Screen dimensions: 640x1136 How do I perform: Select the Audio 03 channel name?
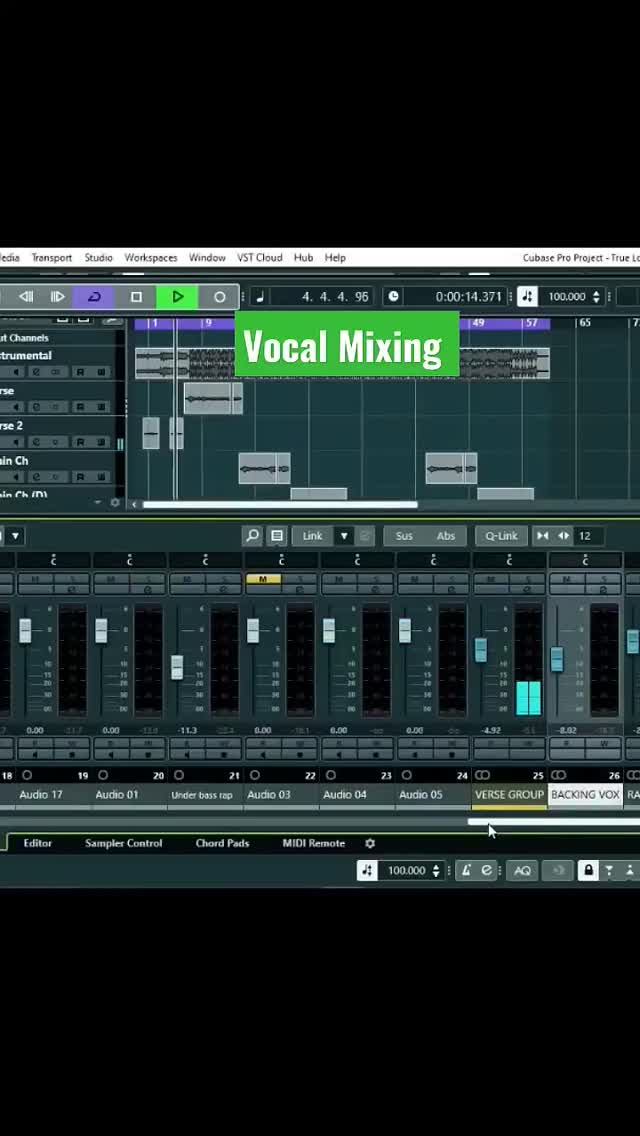[268, 795]
